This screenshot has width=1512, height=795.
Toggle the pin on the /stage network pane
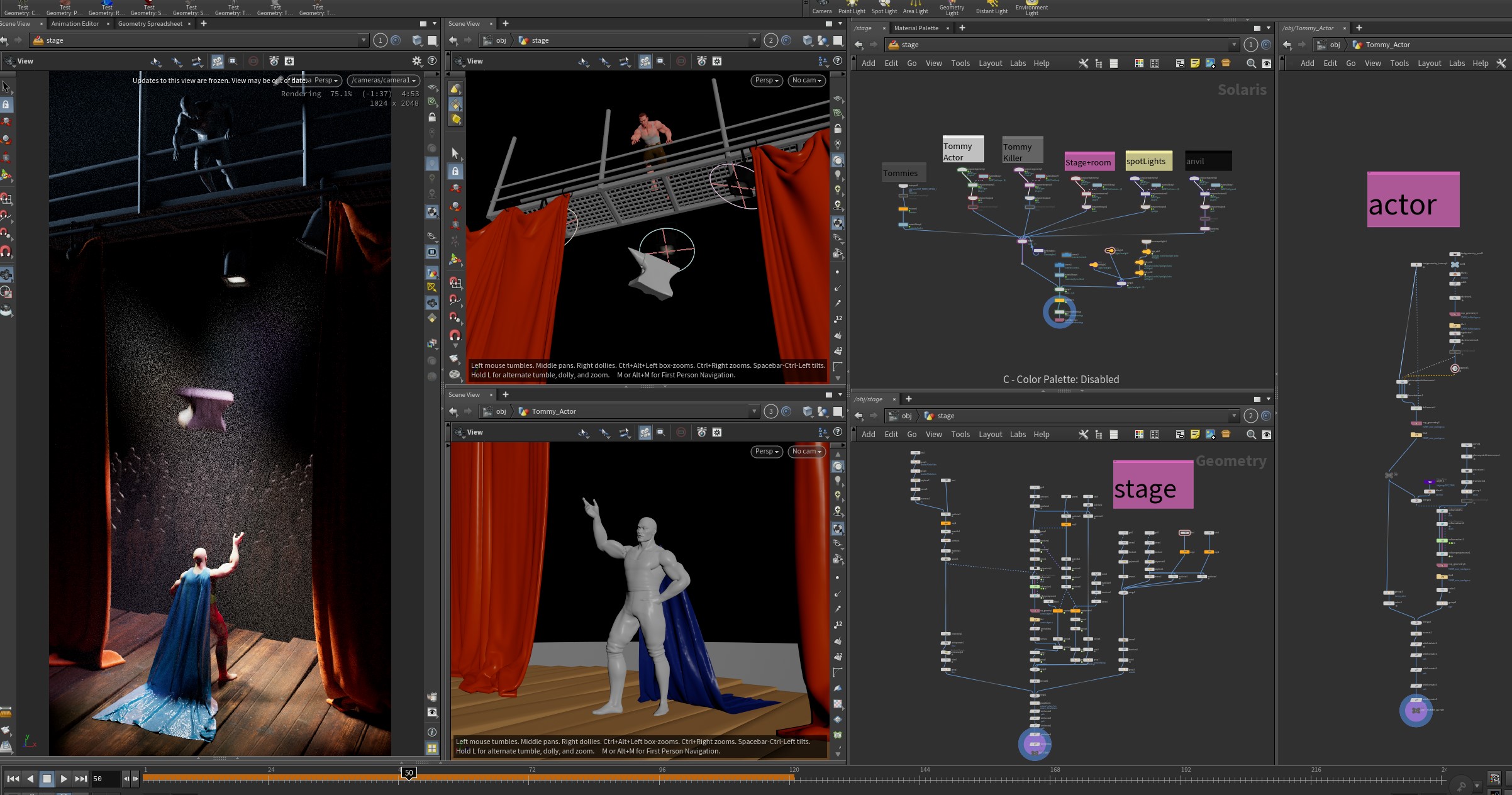coord(1266,45)
